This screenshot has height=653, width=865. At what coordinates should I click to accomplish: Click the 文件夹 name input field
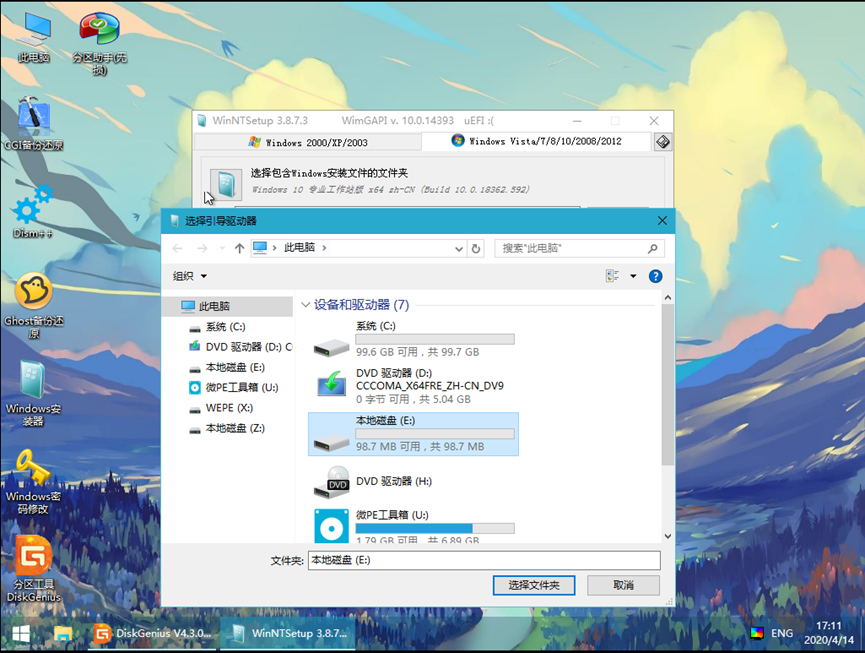[484, 560]
